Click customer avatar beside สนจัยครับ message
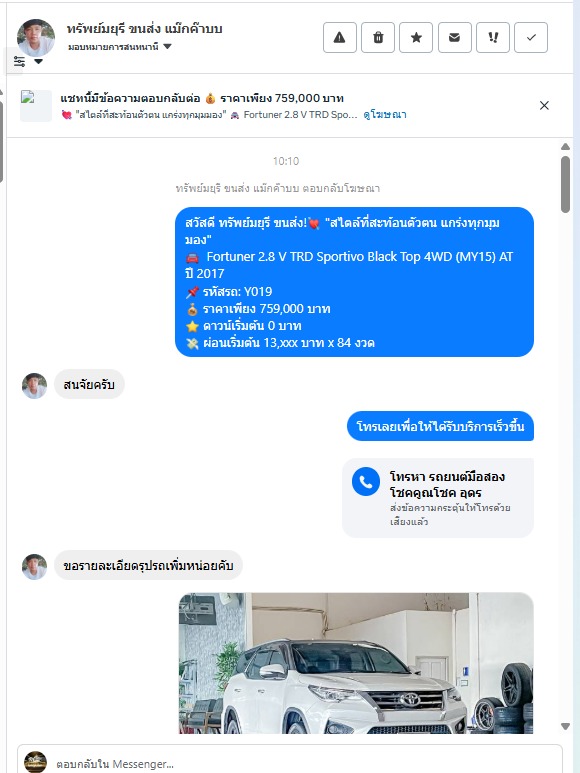 coord(34,386)
